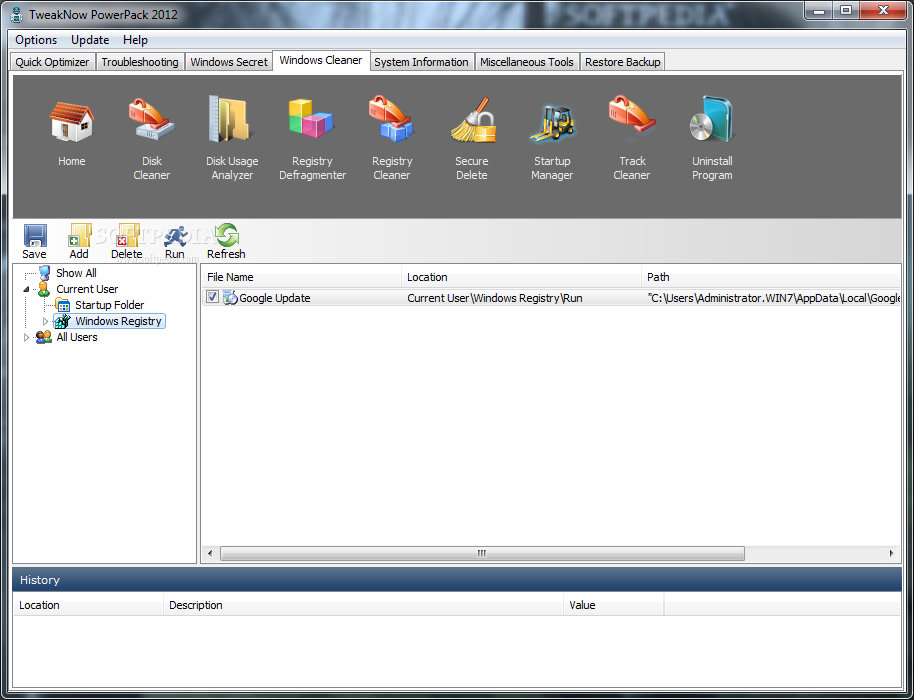Viewport: 914px width, 700px height.
Task: Sort by File Name column header
Action: pos(301,277)
